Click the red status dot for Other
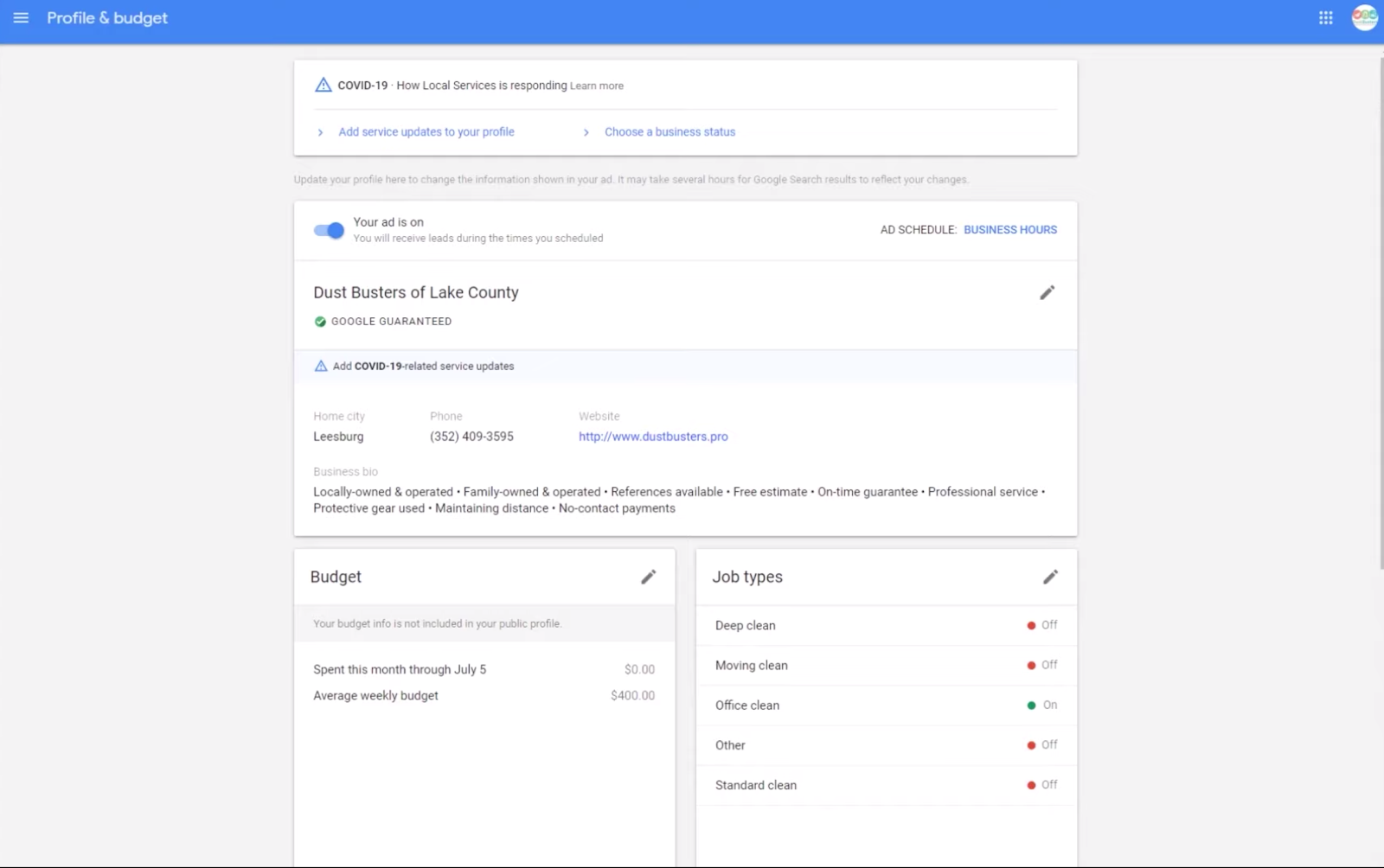1384x868 pixels. [1031, 744]
